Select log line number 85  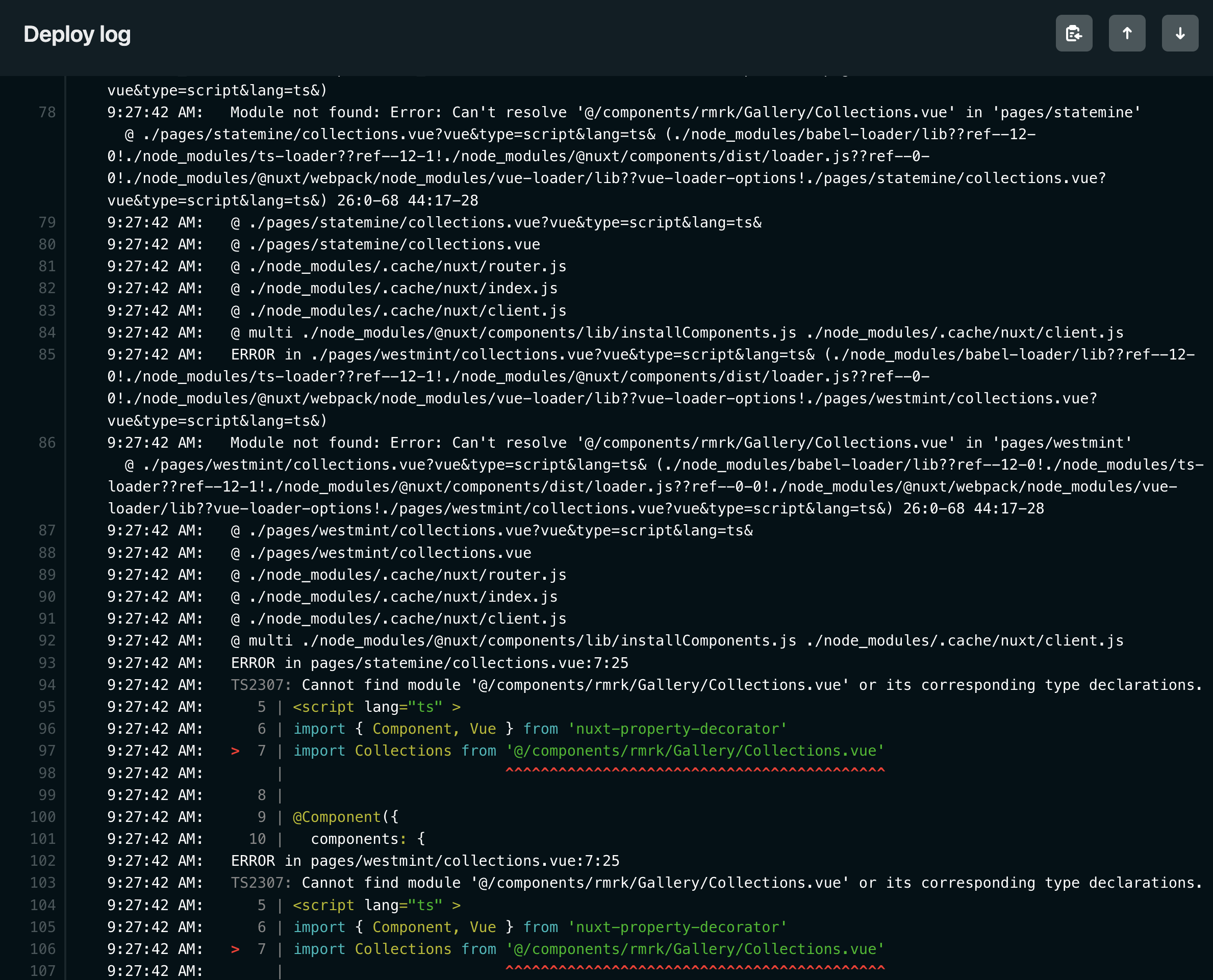click(x=47, y=354)
